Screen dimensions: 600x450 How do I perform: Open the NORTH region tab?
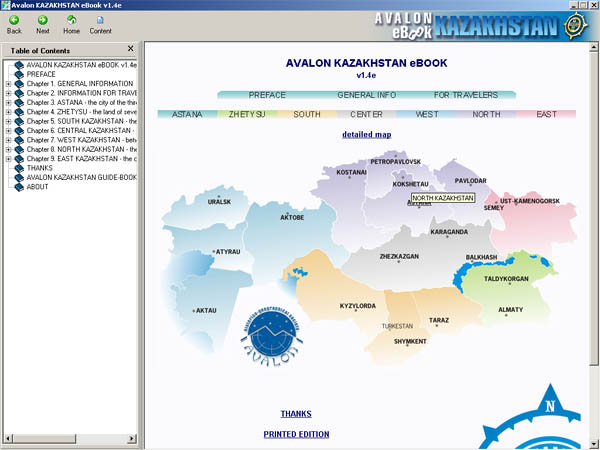(486, 114)
